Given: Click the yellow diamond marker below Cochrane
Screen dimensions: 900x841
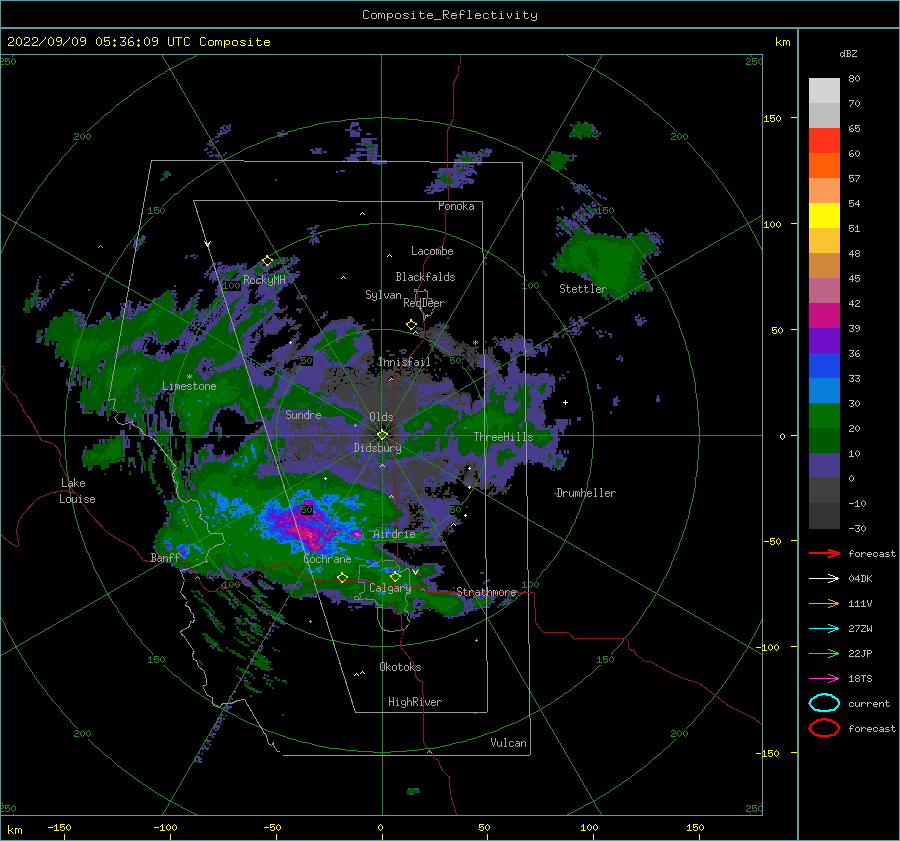Looking at the screenshot, I should (342, 578).
